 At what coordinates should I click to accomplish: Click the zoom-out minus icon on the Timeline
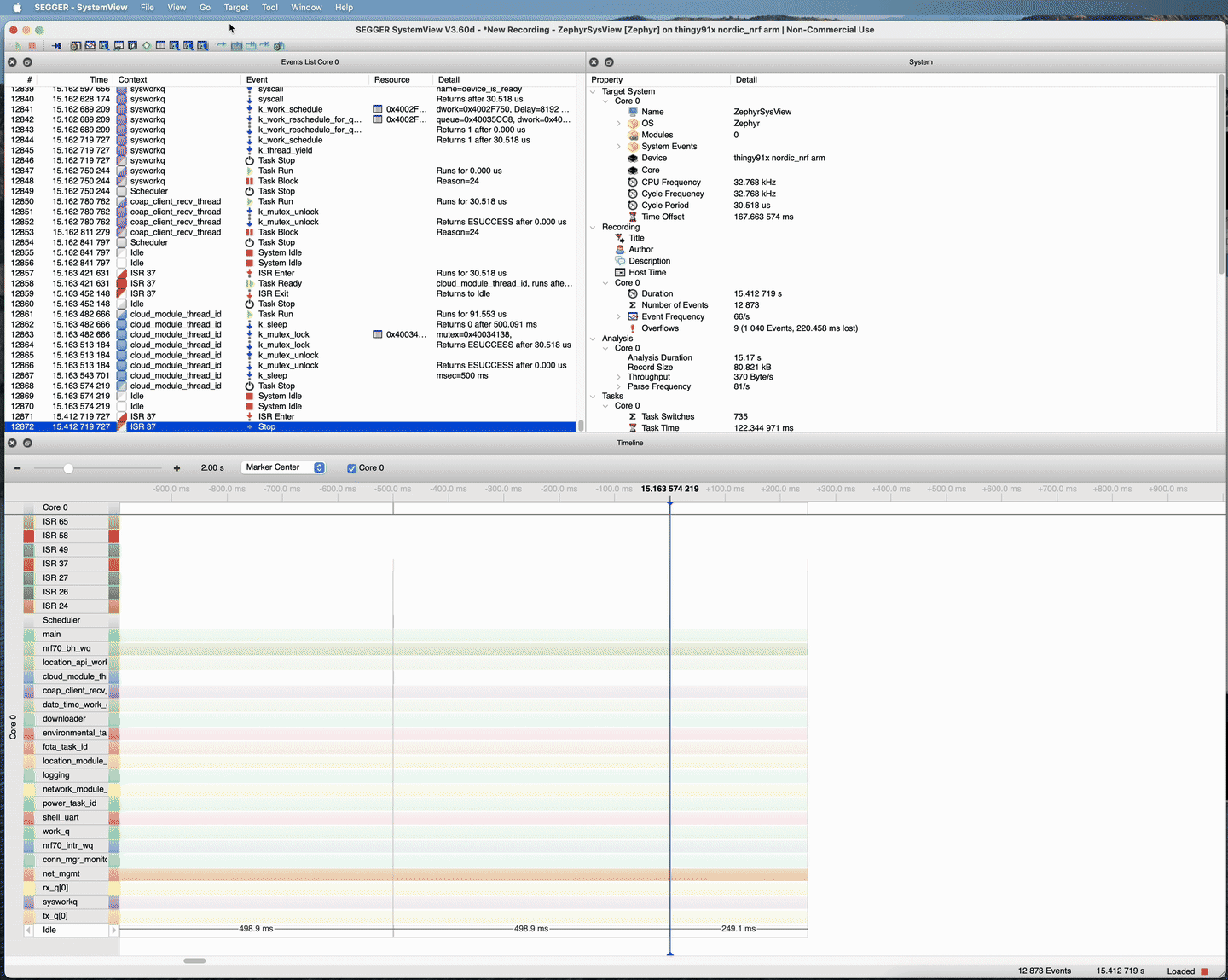point(17,467)
